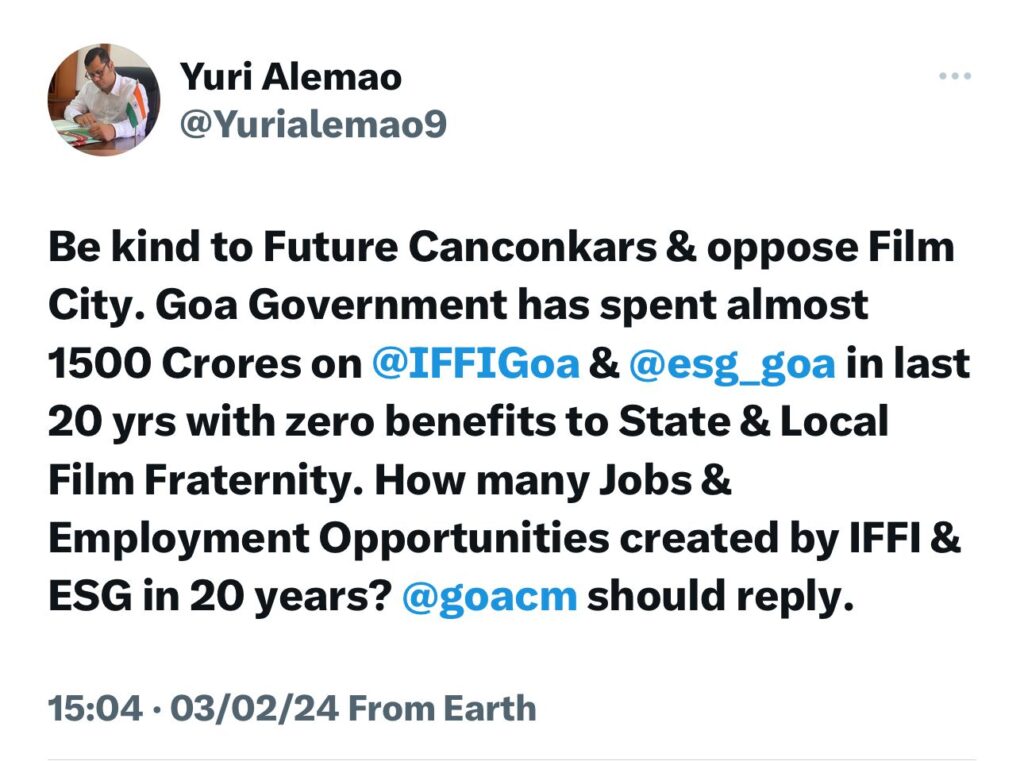Click the From Earth location label
The height and width of the screenshot is (761, 1024).
click(442, 709)
